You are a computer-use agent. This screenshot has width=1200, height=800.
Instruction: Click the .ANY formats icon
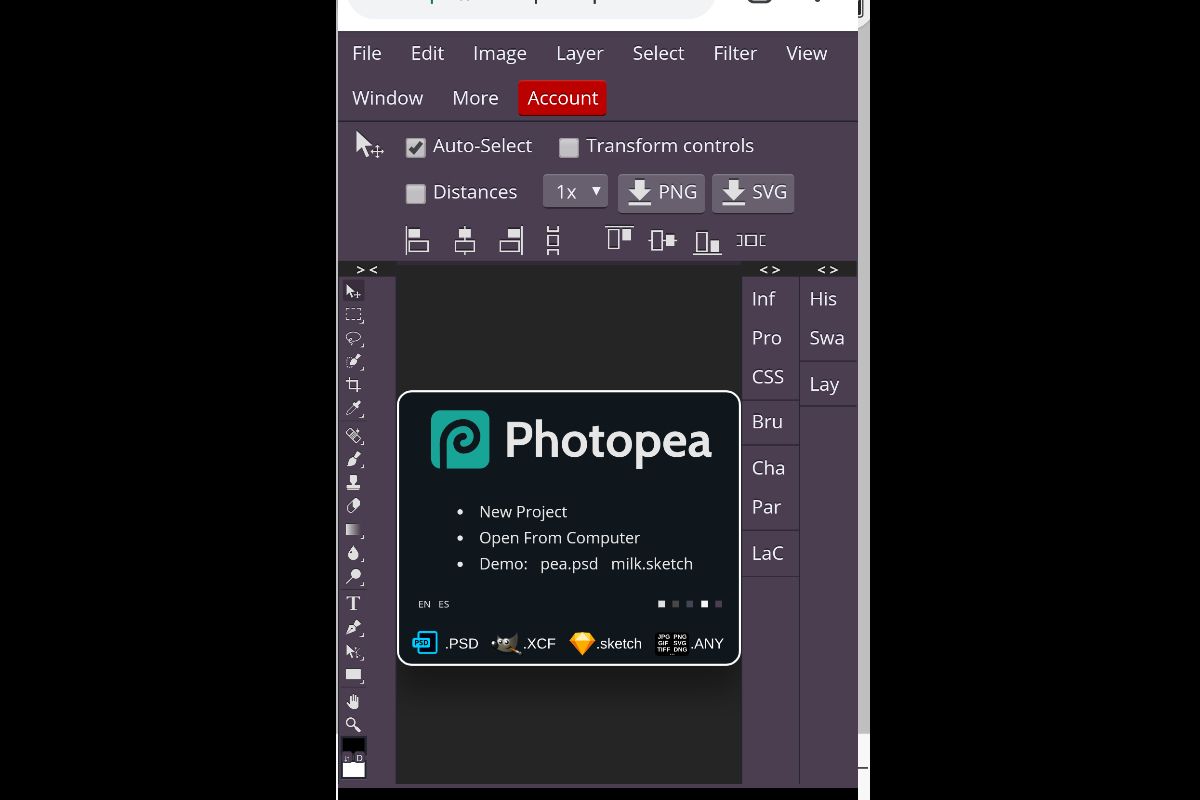click(x=672, y=643)
